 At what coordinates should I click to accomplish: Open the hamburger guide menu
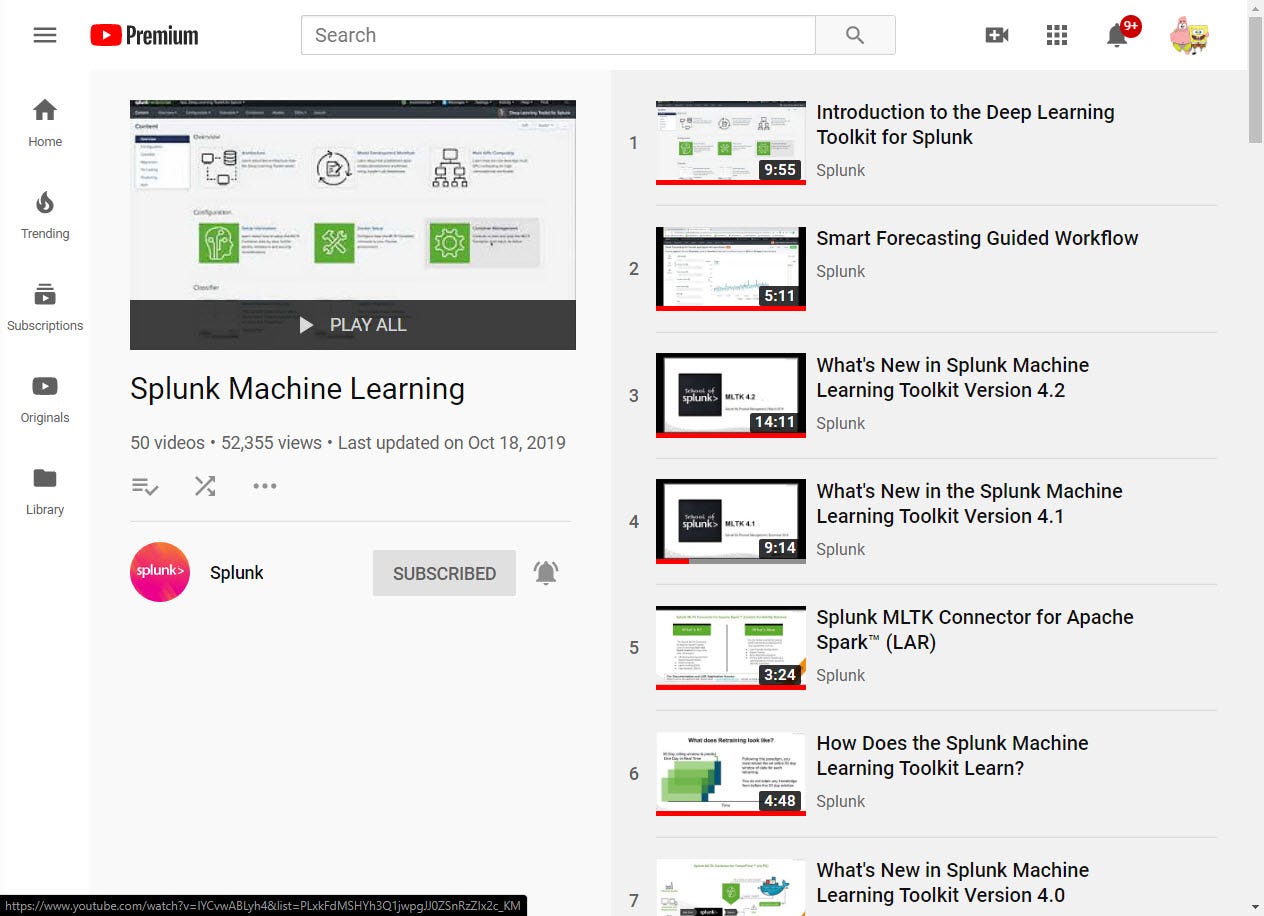[45, 35]
